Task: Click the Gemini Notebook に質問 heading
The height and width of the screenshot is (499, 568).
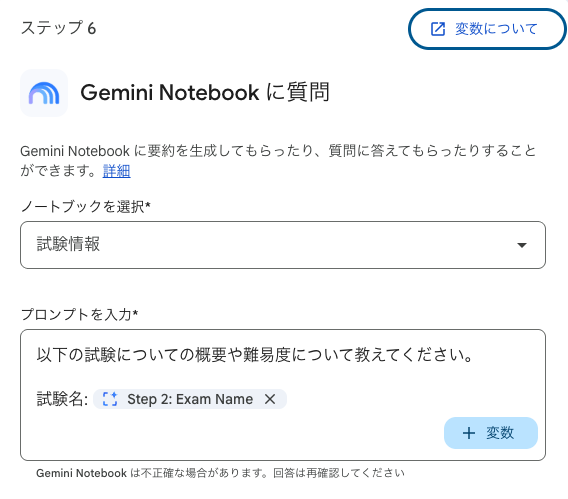Action: click(x=205, y=92)
